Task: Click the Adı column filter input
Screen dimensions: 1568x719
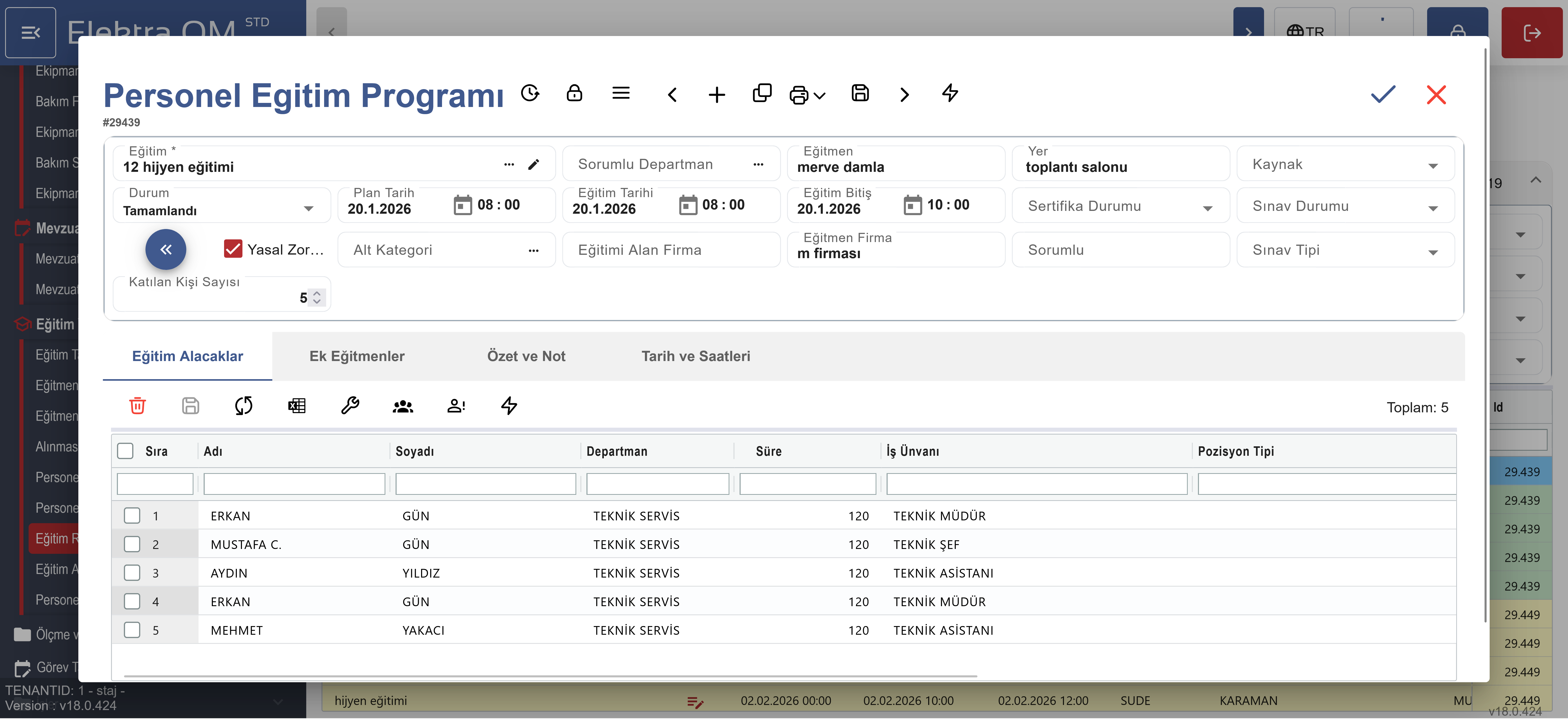Action: (294, 484)
